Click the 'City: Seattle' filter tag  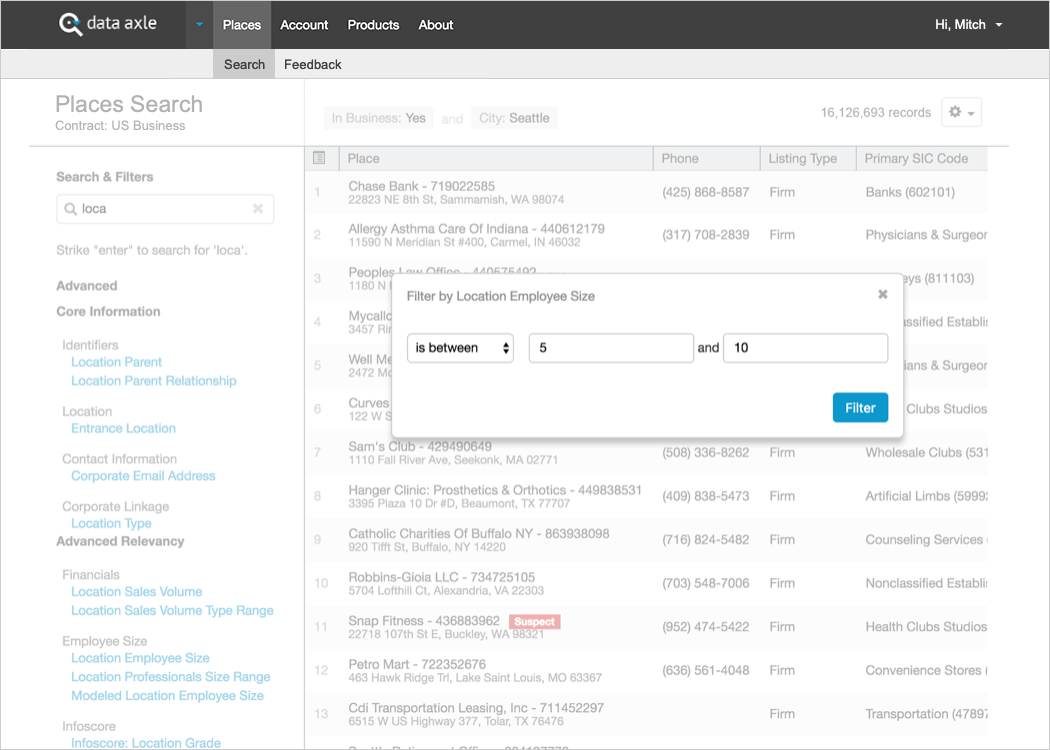pyautogui.click(x=514, y=118)
